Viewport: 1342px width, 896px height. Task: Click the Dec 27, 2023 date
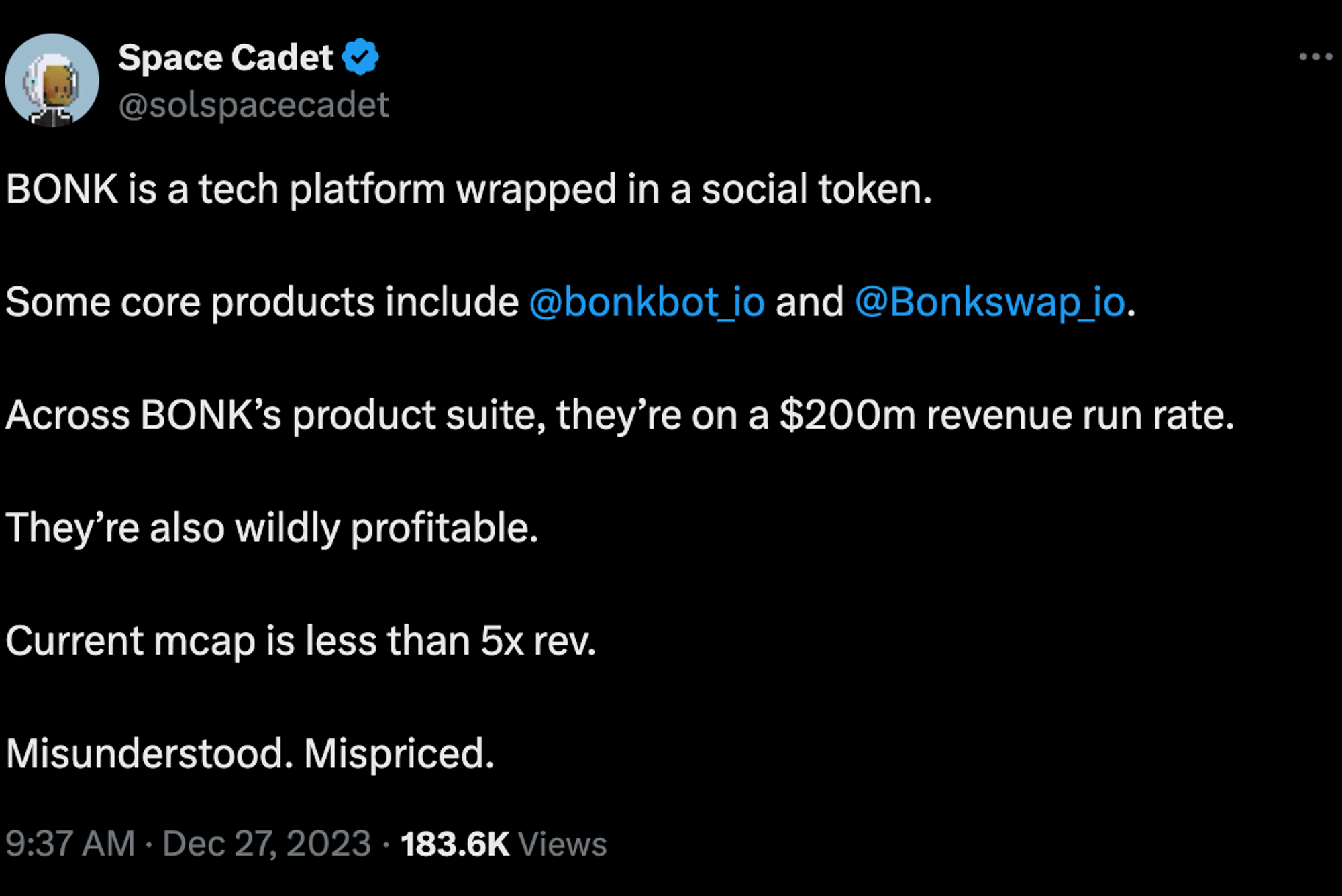coord(266,843)
